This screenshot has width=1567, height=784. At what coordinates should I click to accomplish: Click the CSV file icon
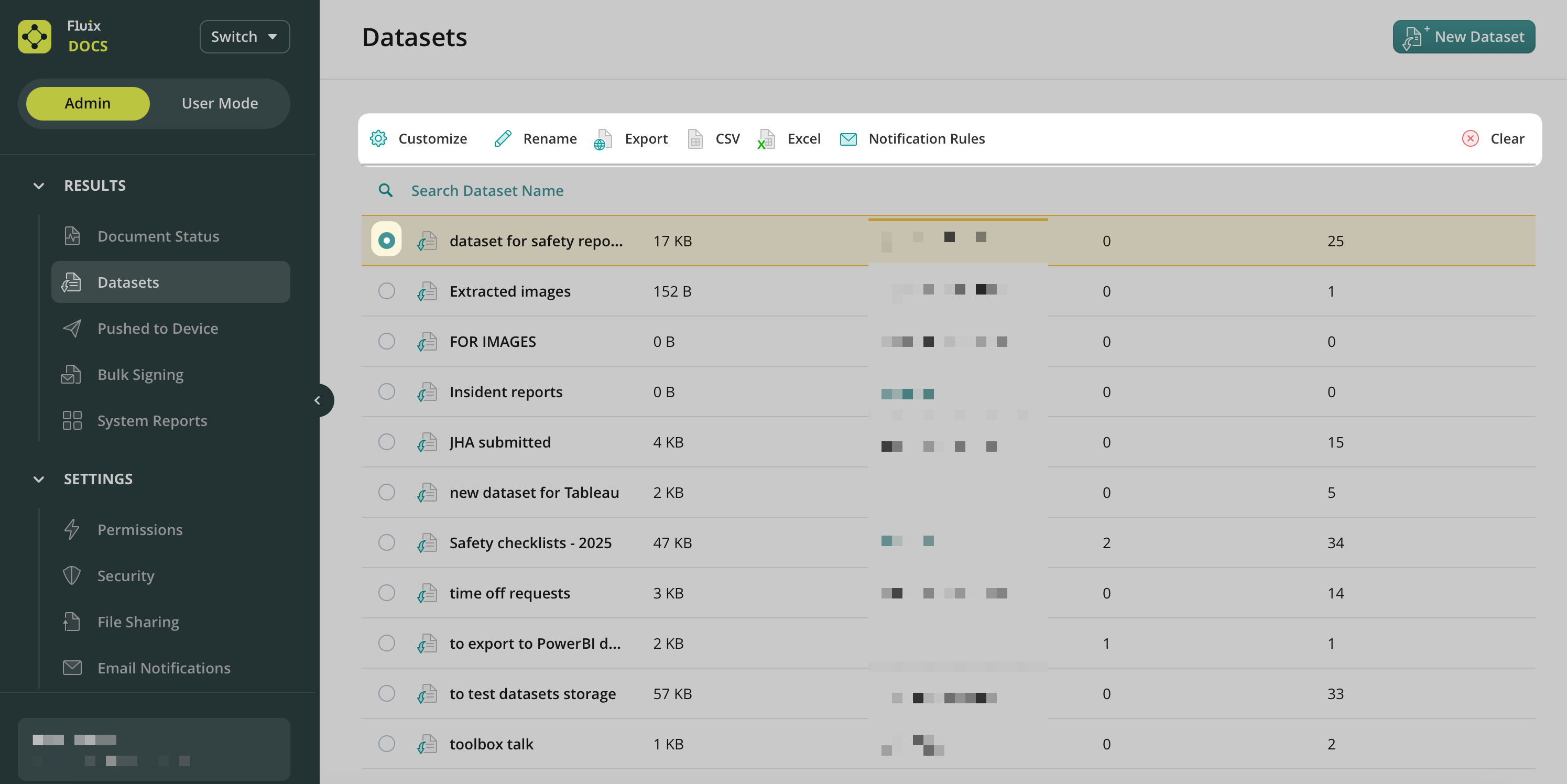(x=695, y=139)
